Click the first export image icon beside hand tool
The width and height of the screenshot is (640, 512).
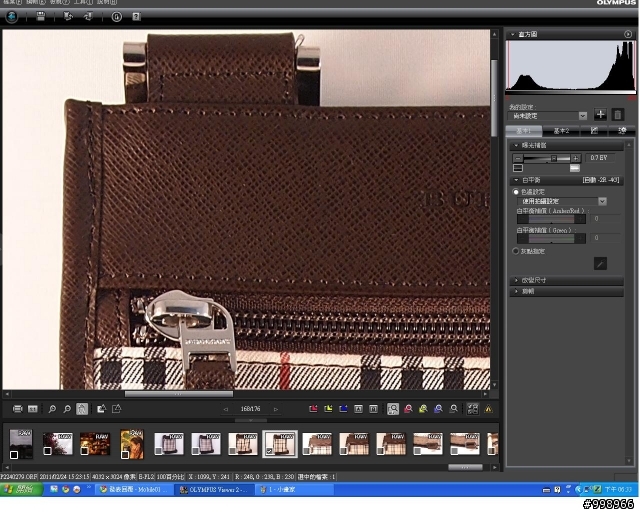[x=101, y=409]
